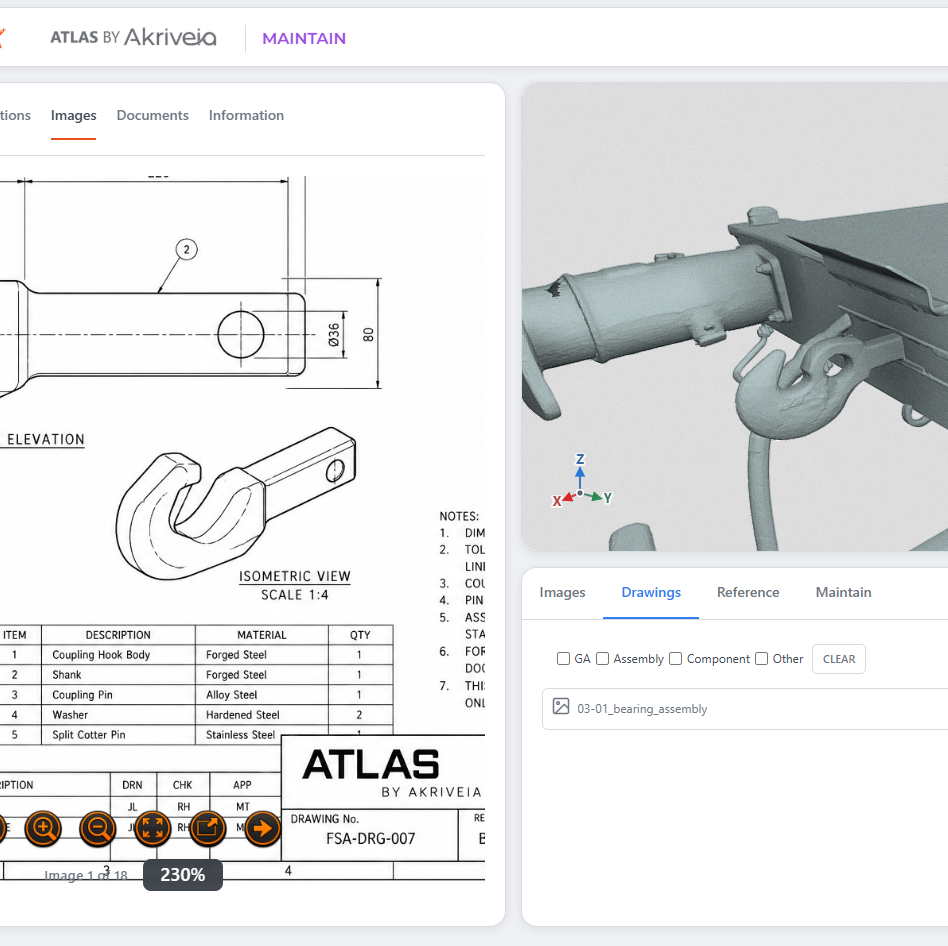This screenshot has width=948, height=946.
Task: Click the ELEVATION view label
Action: (45, 439)
